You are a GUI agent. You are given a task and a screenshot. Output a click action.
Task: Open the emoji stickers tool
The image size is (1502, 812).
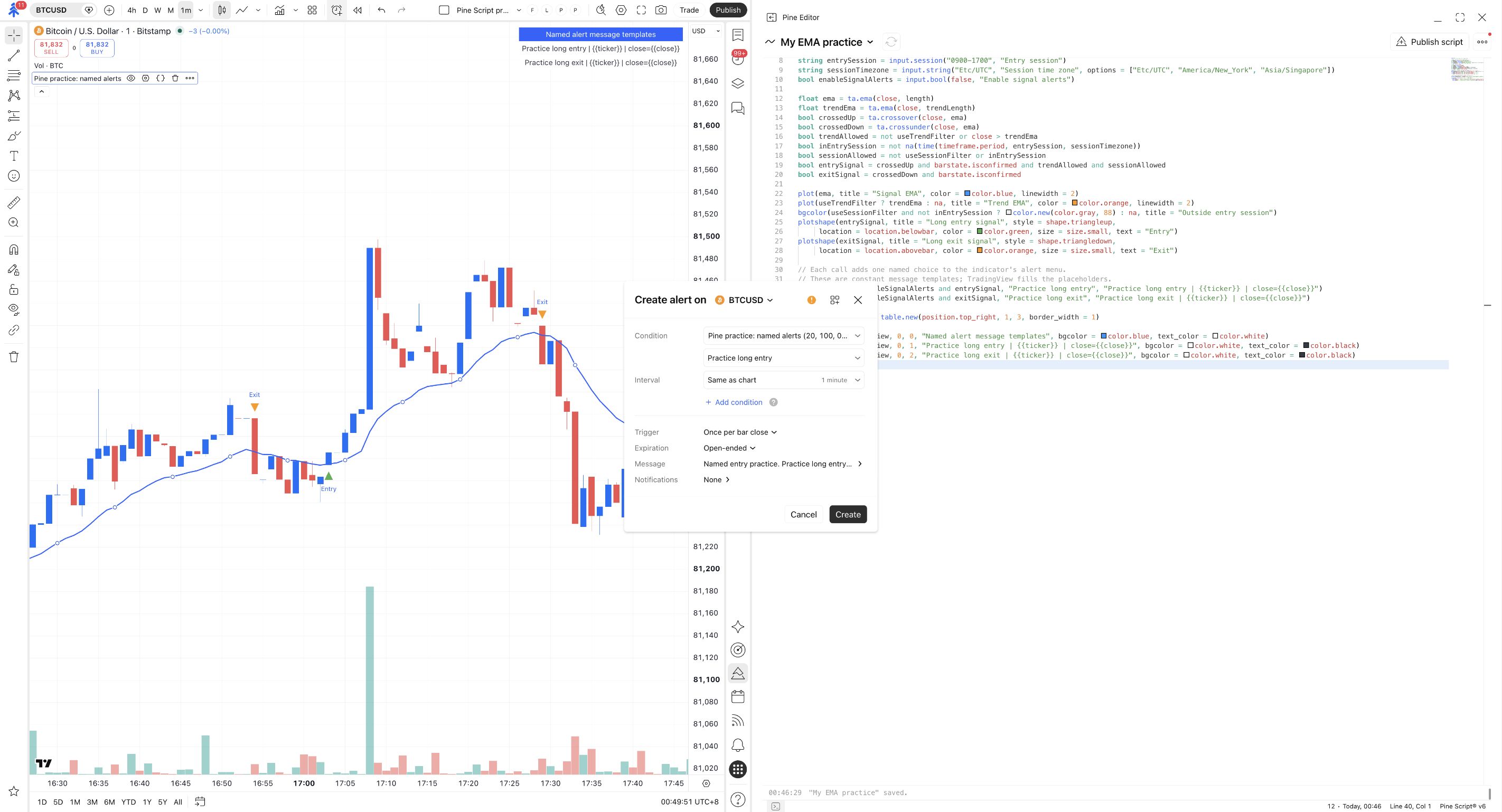(14, 176)
